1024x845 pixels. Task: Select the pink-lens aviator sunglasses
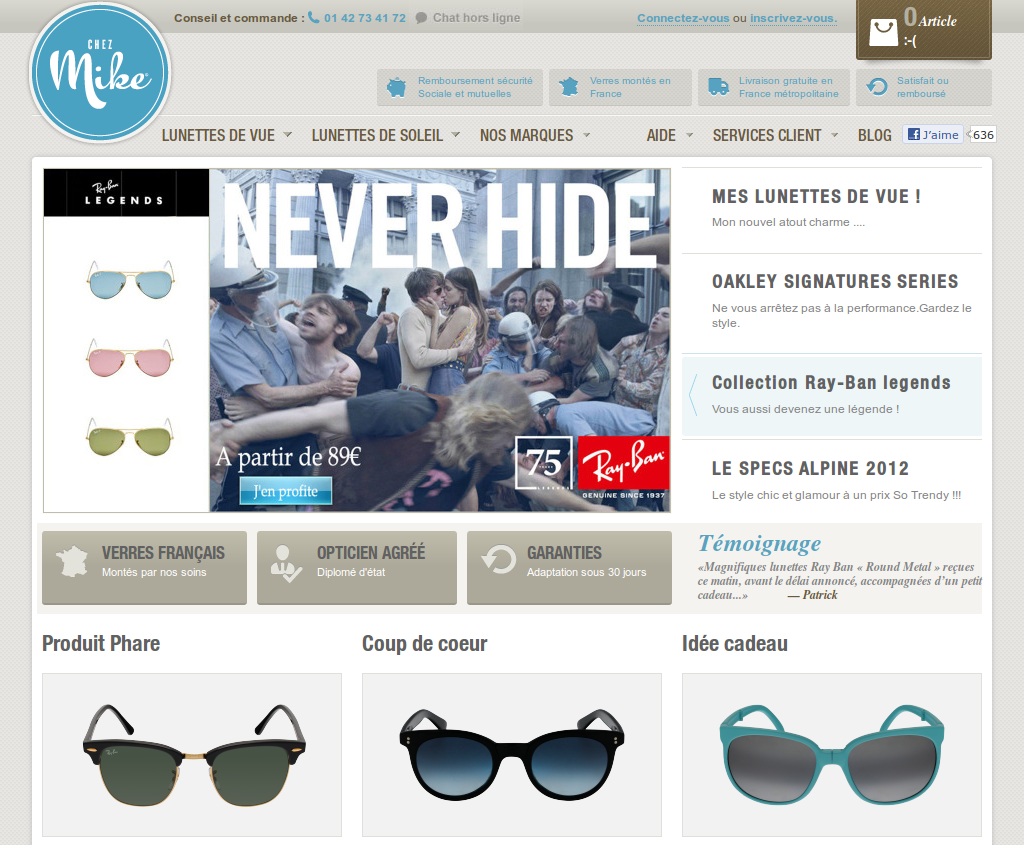pos(130,359)
